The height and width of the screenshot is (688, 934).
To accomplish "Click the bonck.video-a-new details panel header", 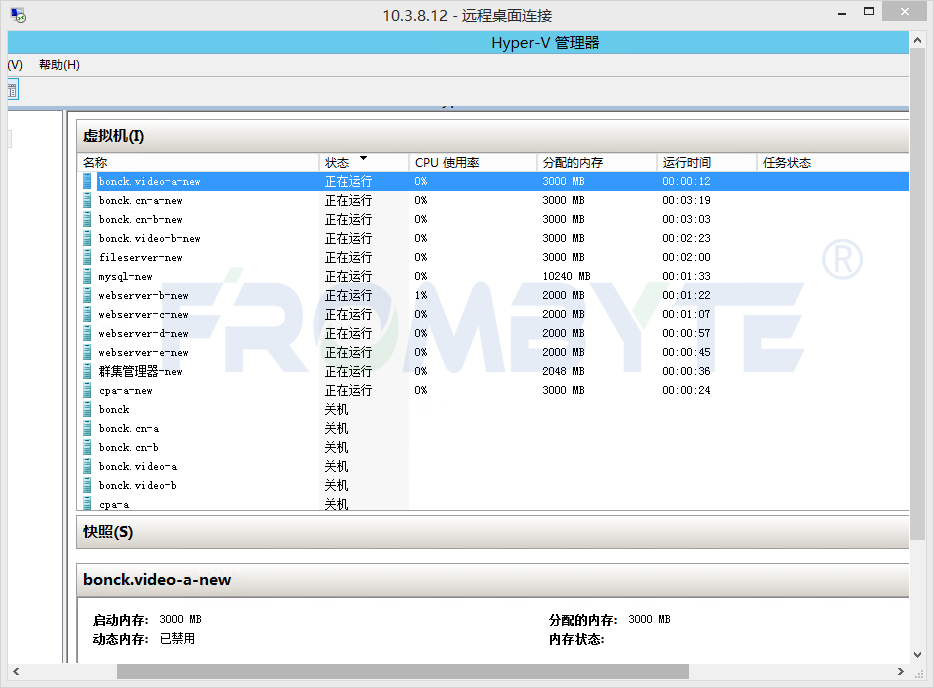I will coord(493,580).
